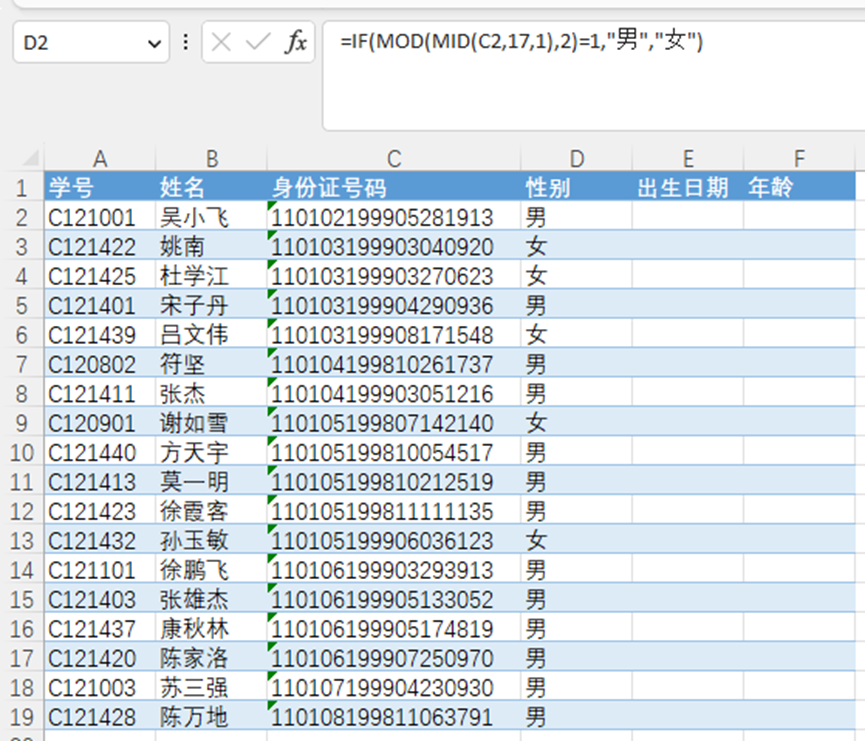Viewport: 865px width, 741px height.
Task: Select cell containing 苏三强
Action: (211, 687)
